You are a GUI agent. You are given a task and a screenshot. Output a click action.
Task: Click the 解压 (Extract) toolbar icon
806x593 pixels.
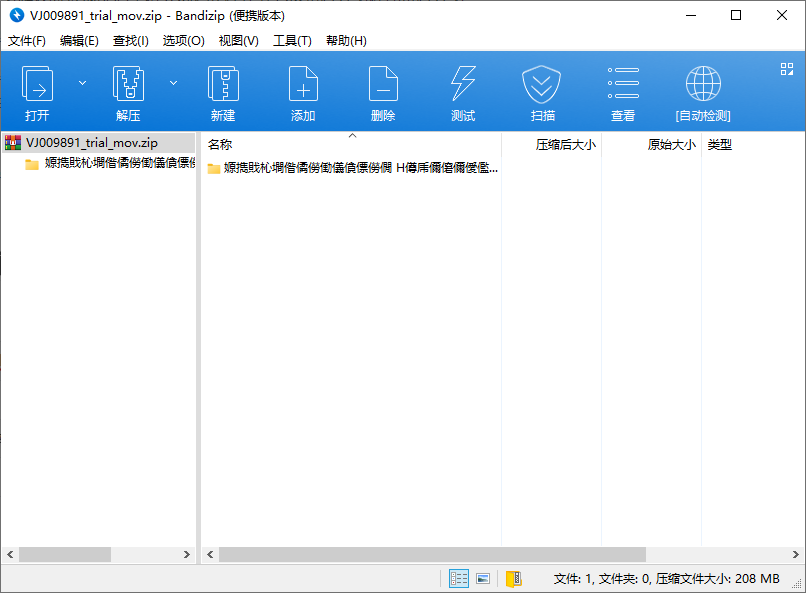click(128, 91)
